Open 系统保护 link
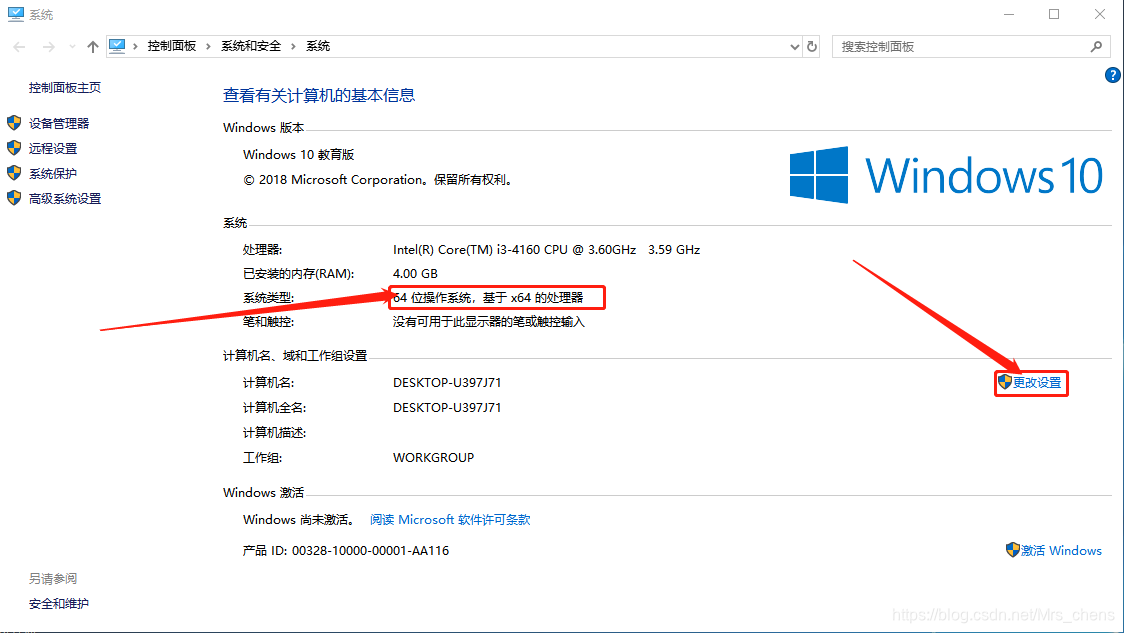 pyautogui.click(x=53, y=173)
